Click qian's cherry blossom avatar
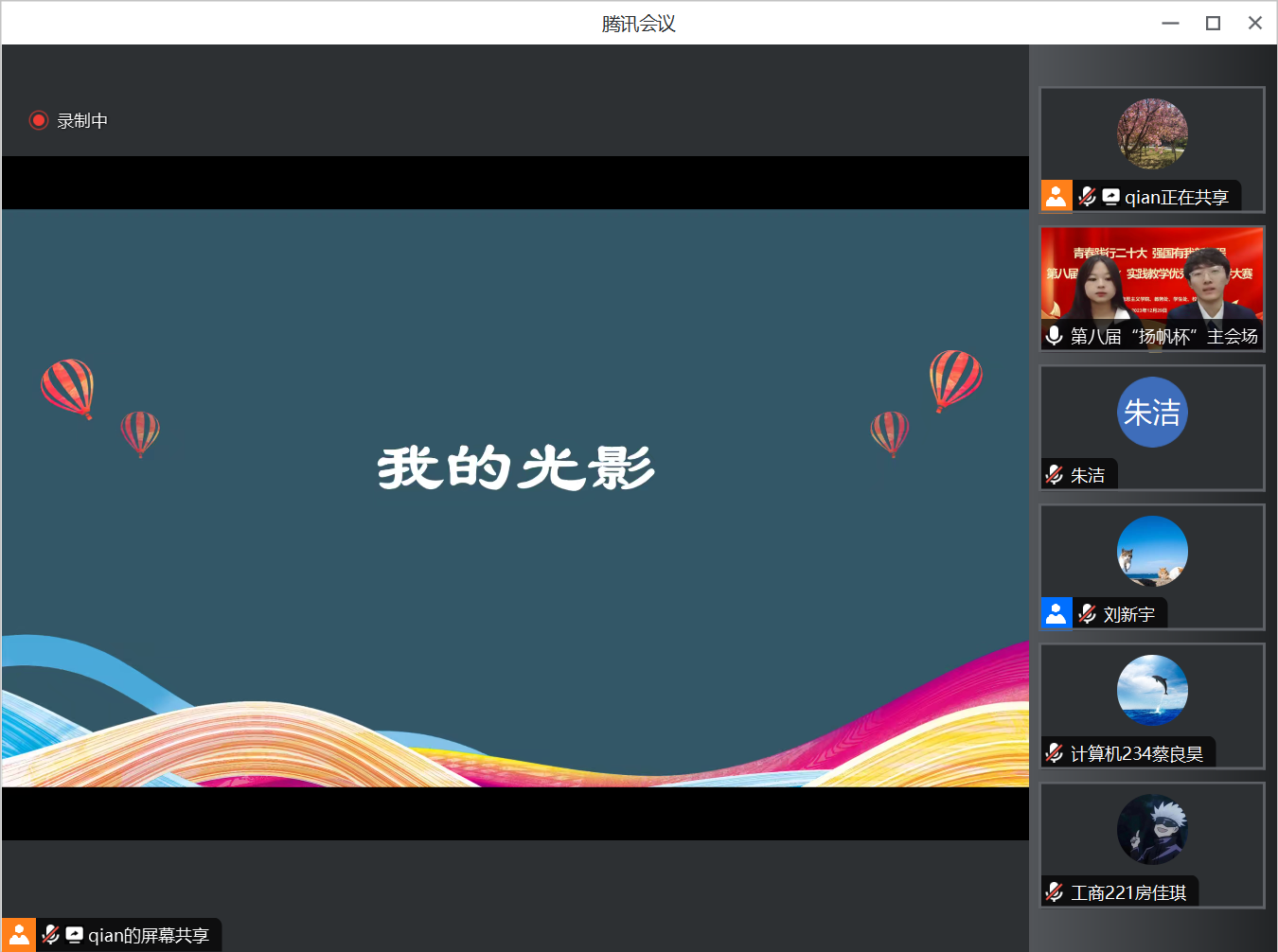This screenshot has height=952, width=1278. 1151,133
